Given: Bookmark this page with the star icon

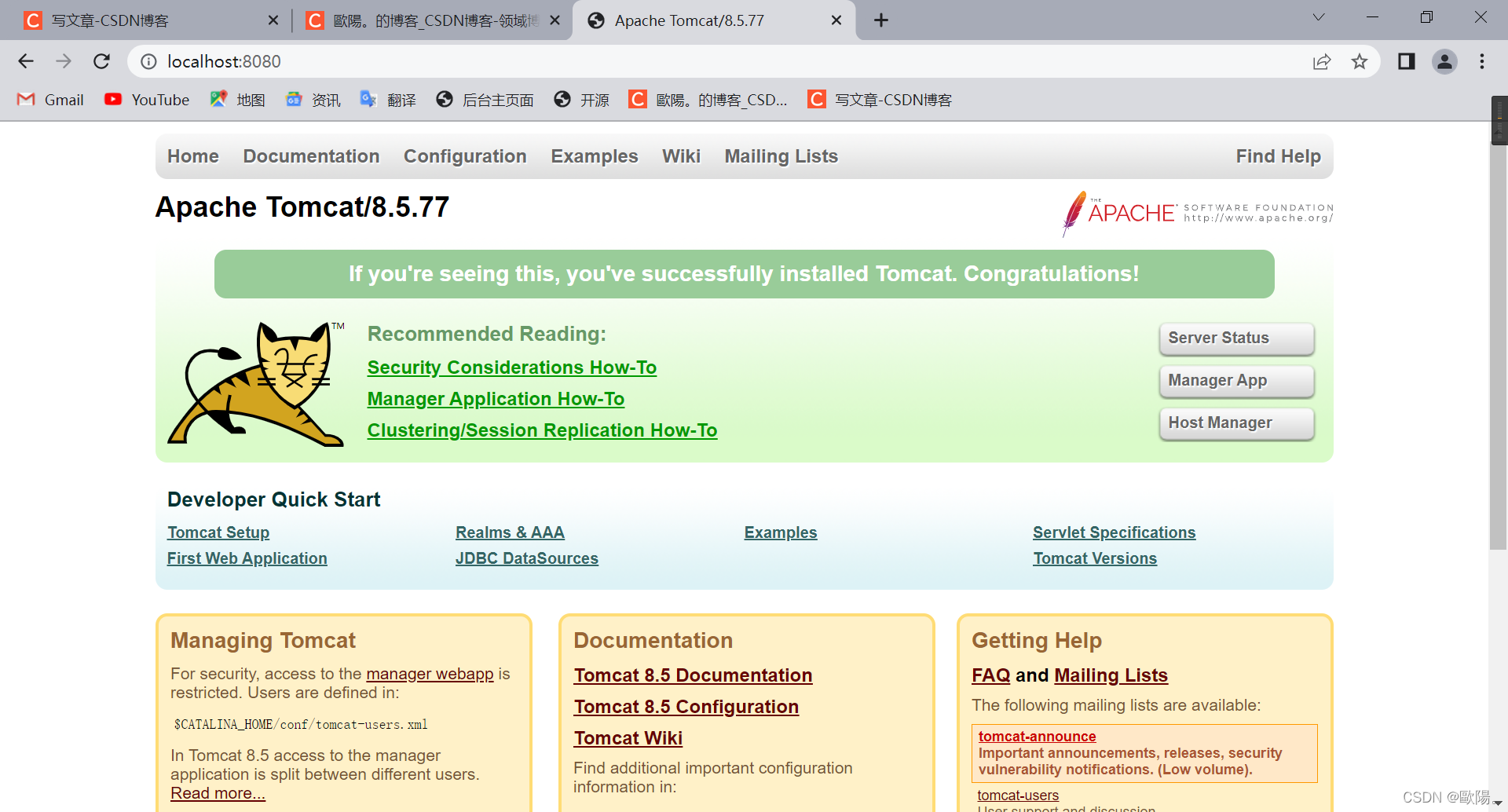Looking at the screenshot, I should coord(1360,61).
